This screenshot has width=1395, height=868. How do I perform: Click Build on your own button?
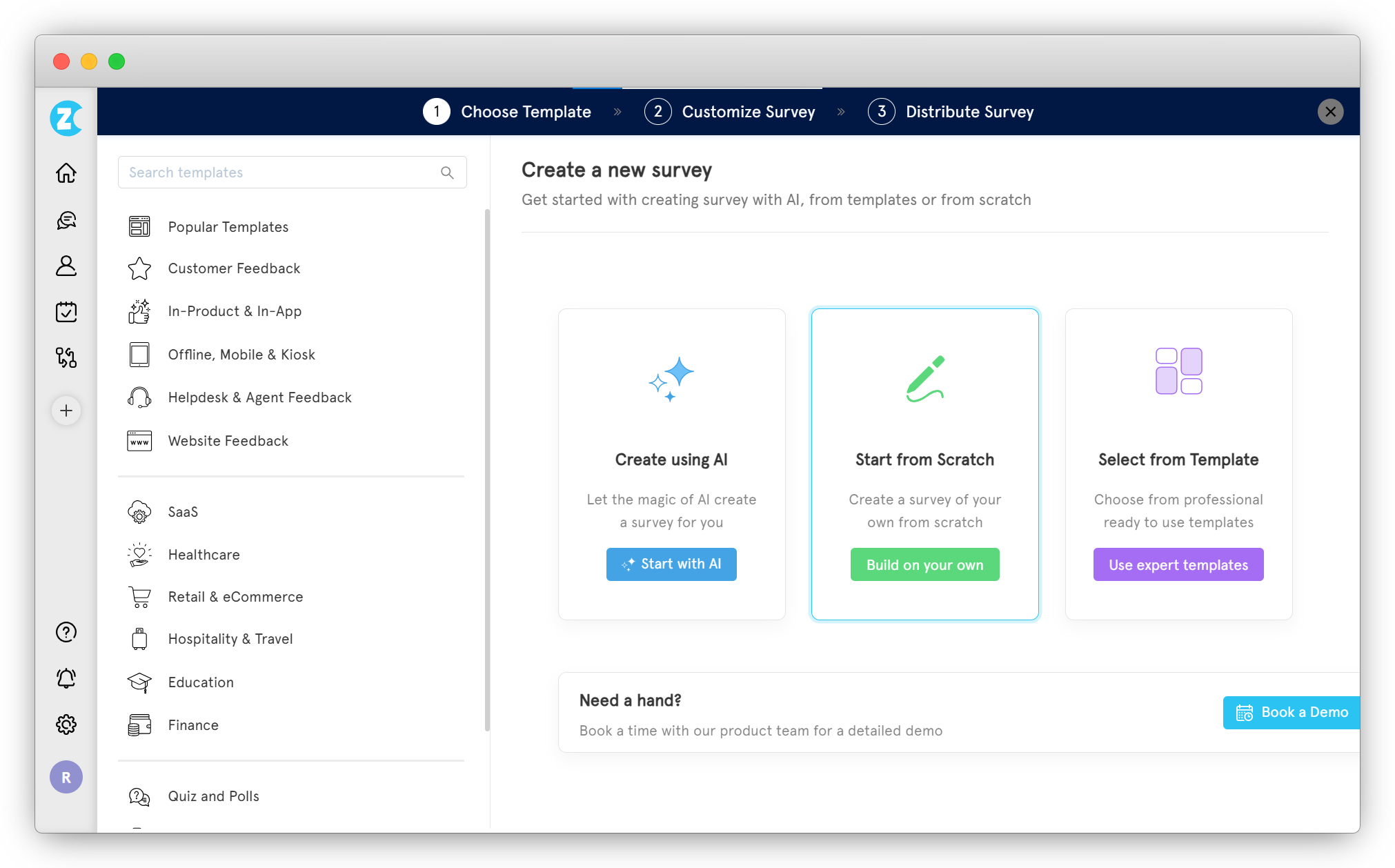[x=925, y=564]
